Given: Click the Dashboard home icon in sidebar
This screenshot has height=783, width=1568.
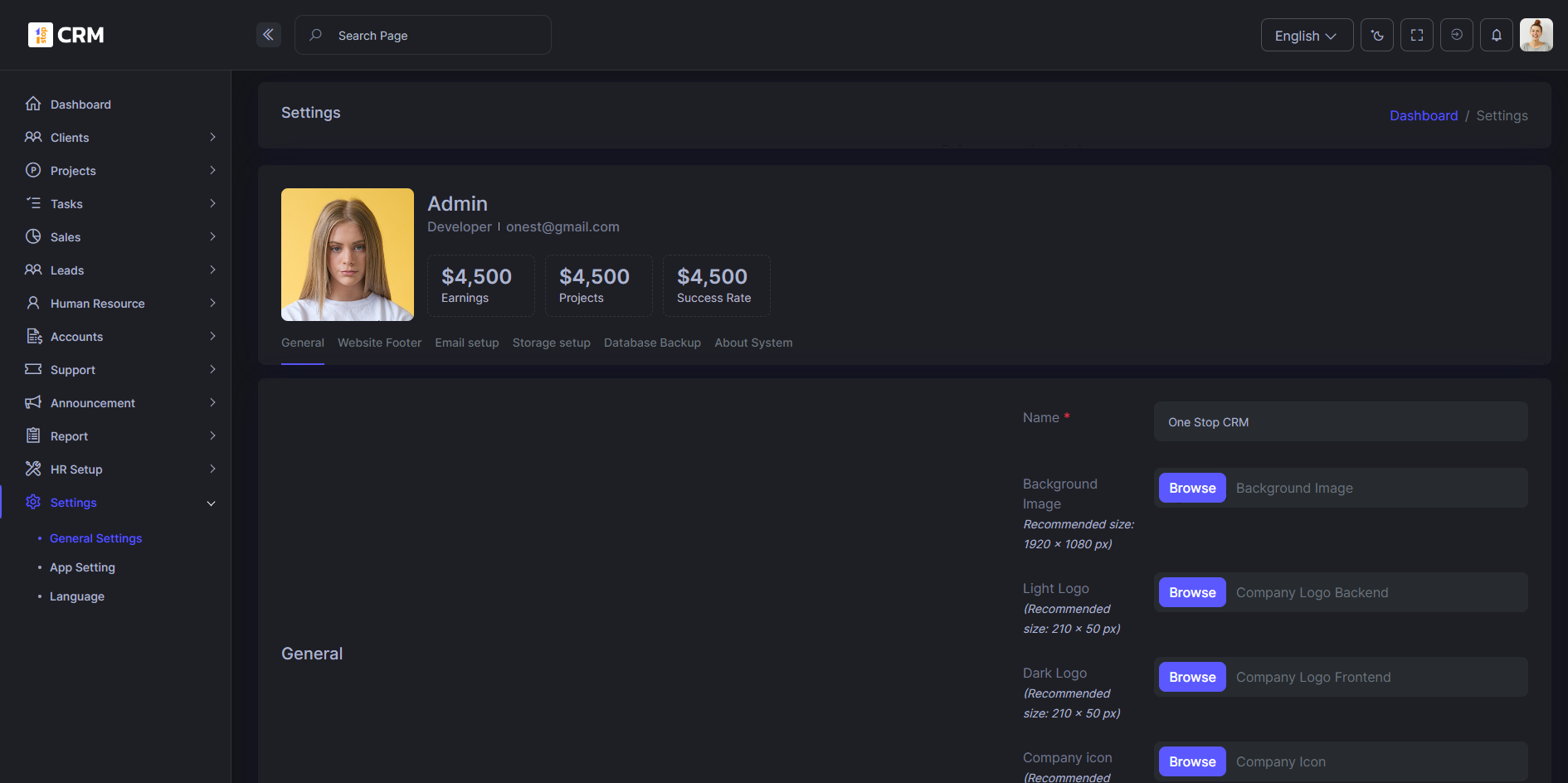Looking at the screenshot, I should [33, 104].
